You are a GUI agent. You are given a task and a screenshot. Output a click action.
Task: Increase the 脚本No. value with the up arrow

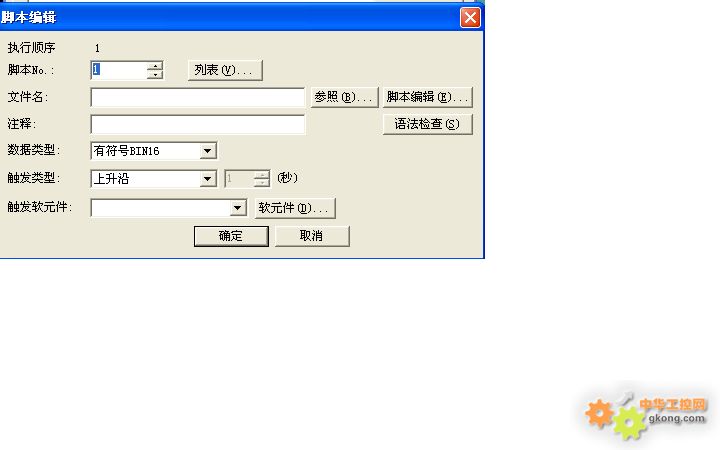pos(155,66)
